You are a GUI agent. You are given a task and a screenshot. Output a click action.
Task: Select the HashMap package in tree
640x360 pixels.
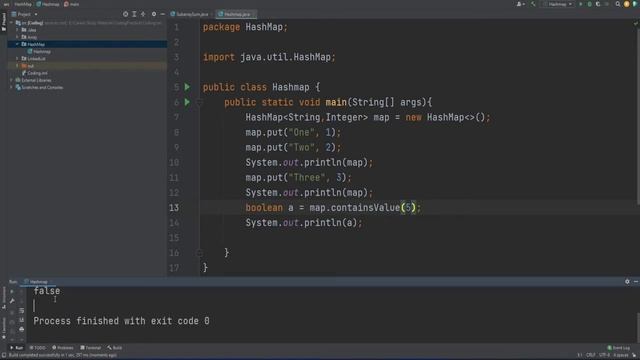87,44
